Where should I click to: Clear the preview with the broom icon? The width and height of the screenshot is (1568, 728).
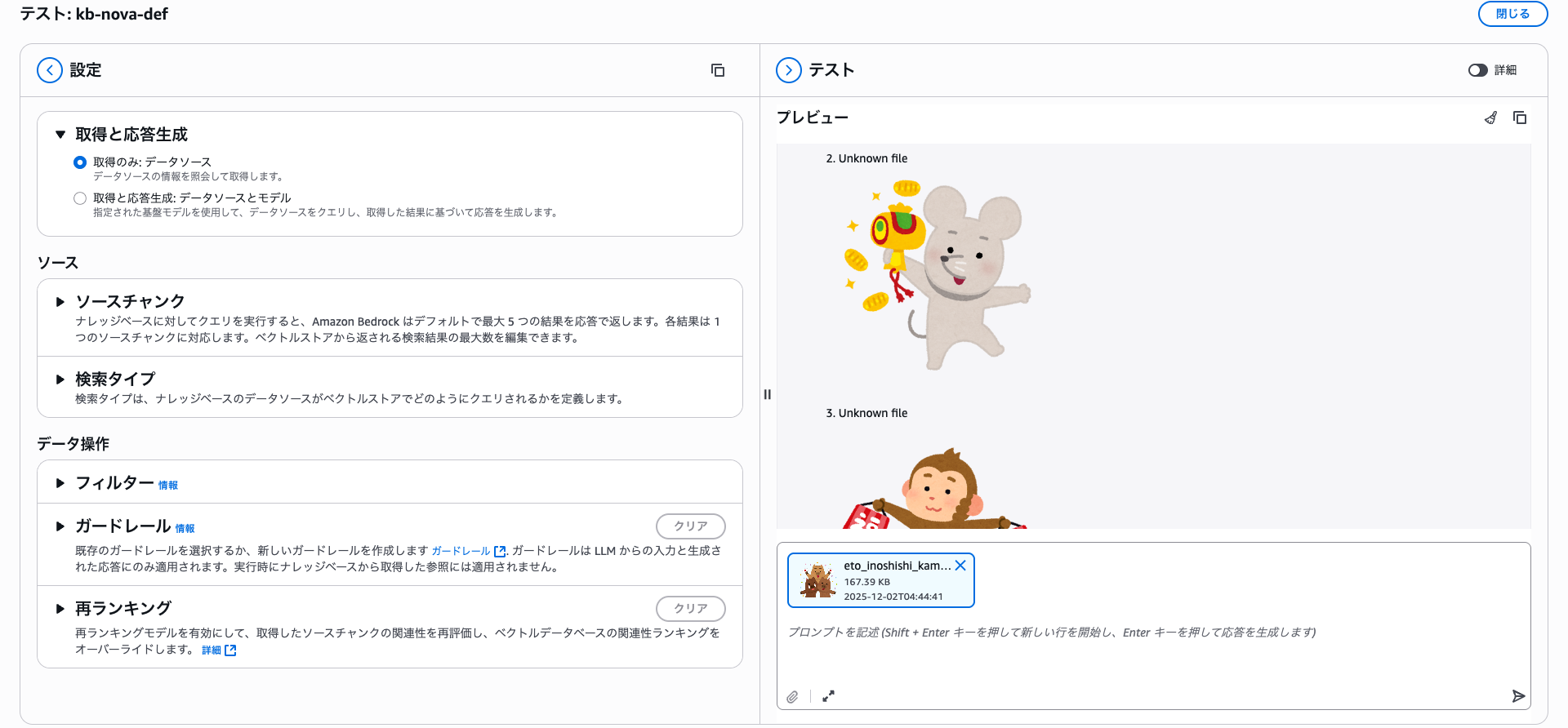[x=1490, y=118]
